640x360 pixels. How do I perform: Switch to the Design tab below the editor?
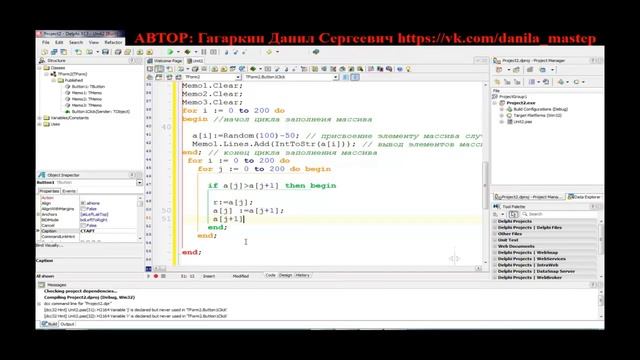tap(285, 276)
